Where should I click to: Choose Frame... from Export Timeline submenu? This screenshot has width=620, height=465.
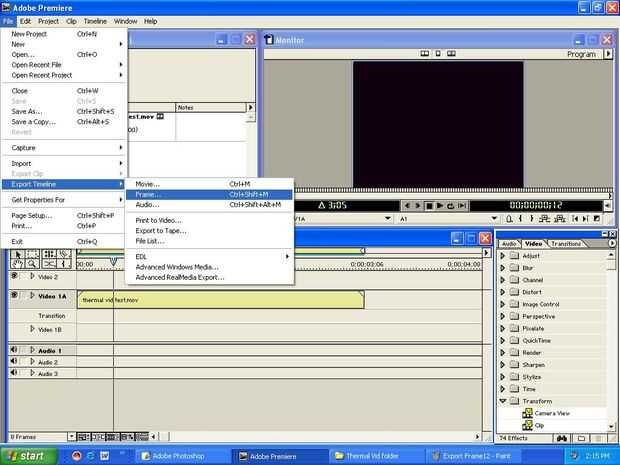[209, 195]
